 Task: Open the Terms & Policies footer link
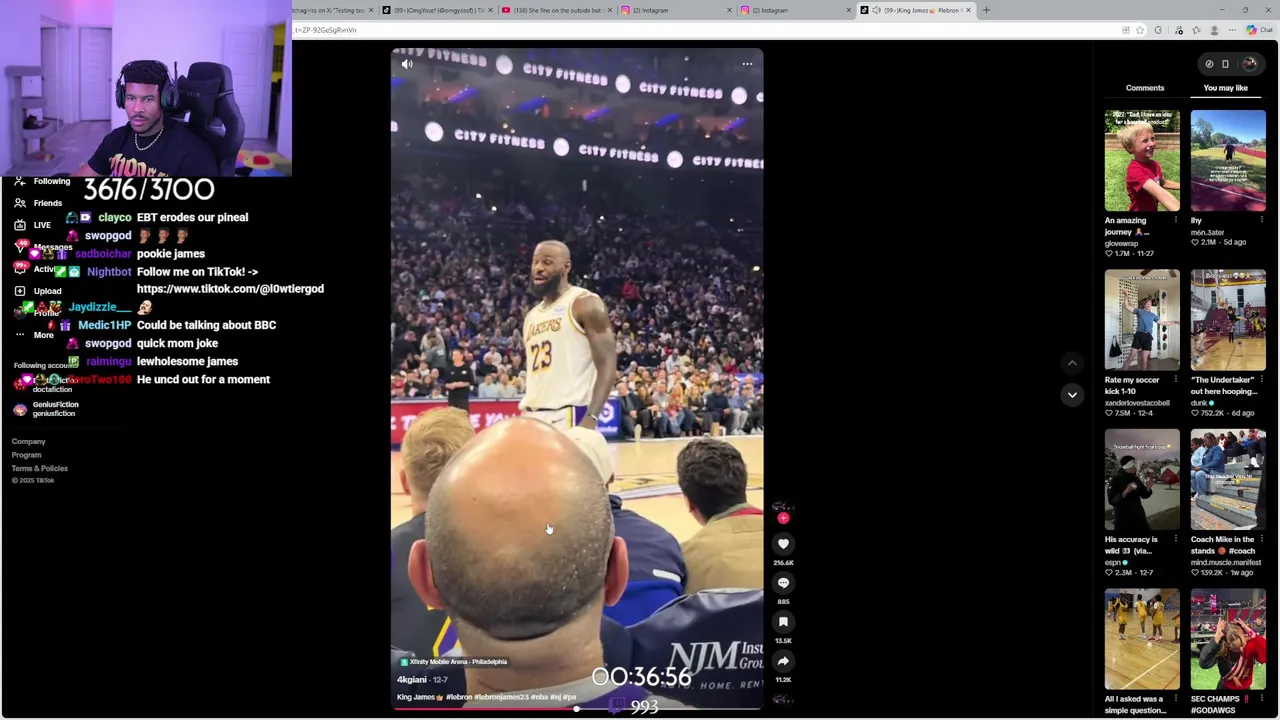pos(40,468)
